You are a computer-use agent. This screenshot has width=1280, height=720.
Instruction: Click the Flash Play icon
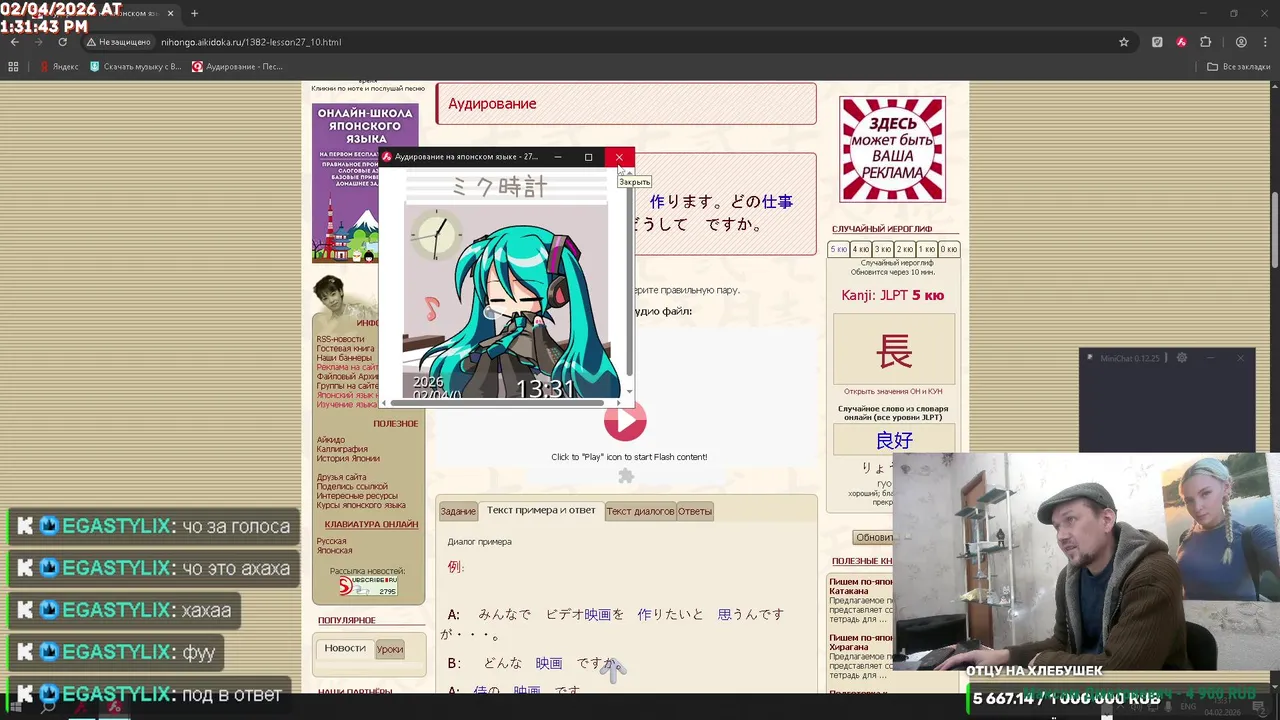coord(625,421)
